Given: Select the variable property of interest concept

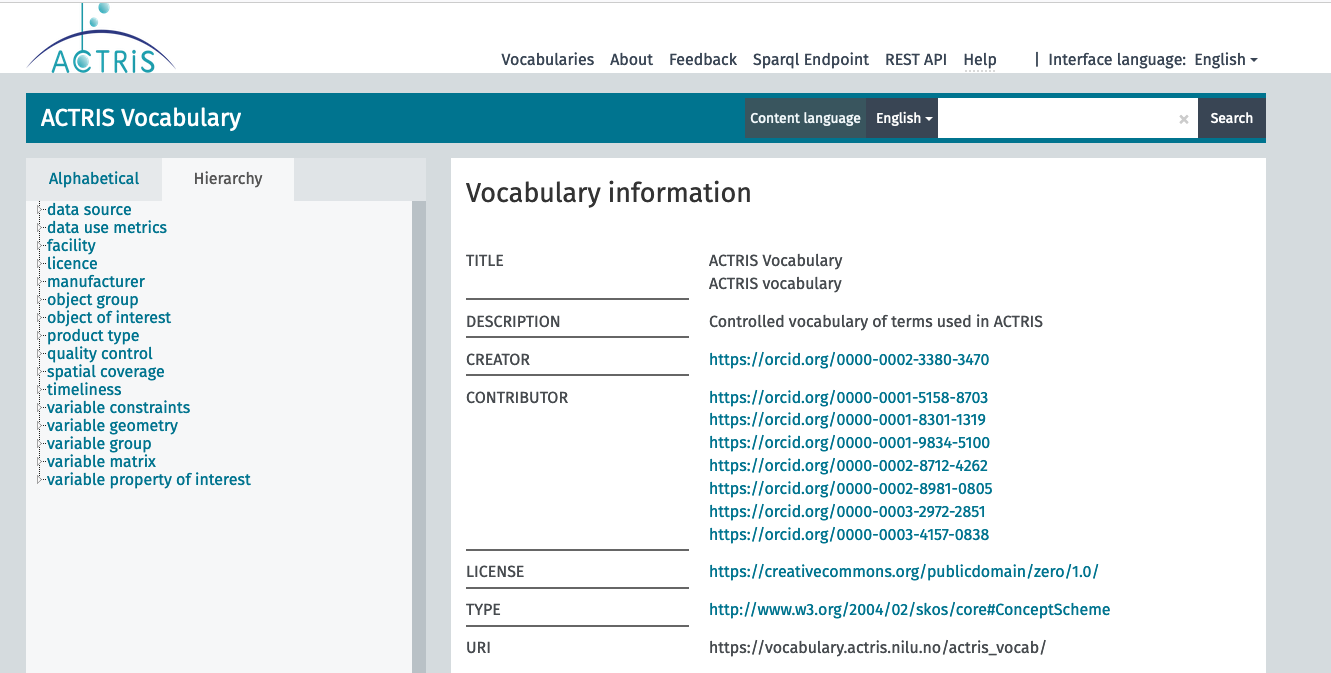Looking at the screenshot, I should tap(149, 480).
